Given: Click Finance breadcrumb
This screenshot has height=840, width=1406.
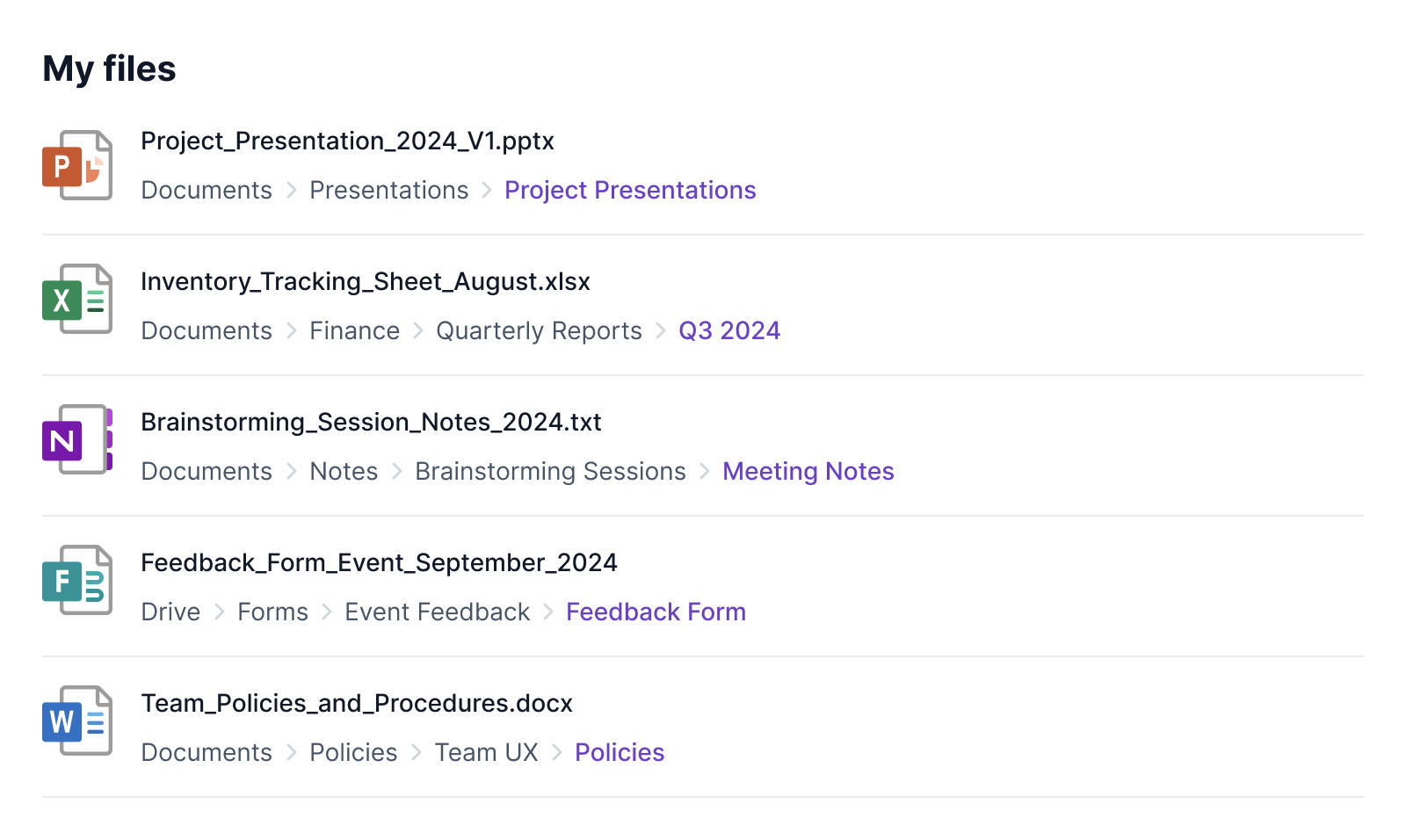Looking at the screenshot, I should point(354,331).
